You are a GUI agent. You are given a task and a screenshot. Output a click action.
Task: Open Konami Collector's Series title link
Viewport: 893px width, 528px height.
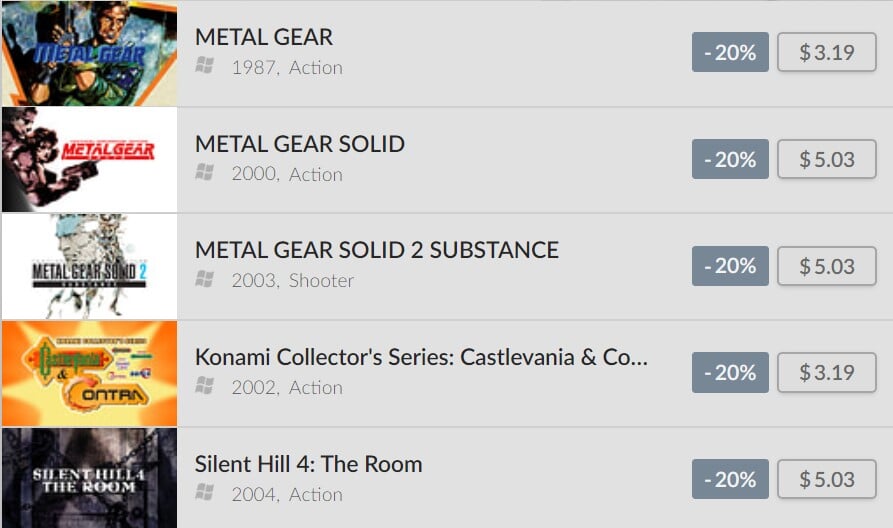[x=421, y=357]
